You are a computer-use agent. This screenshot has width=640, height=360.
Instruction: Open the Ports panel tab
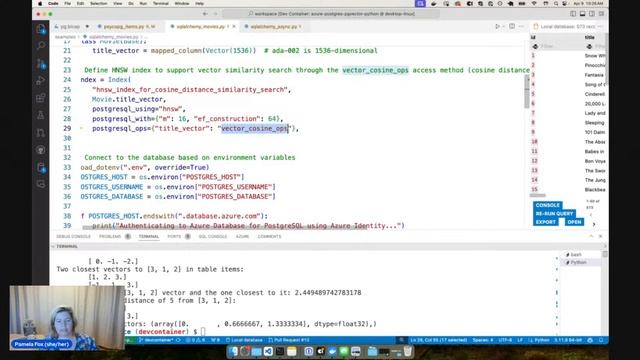click(x=174, y=237)
